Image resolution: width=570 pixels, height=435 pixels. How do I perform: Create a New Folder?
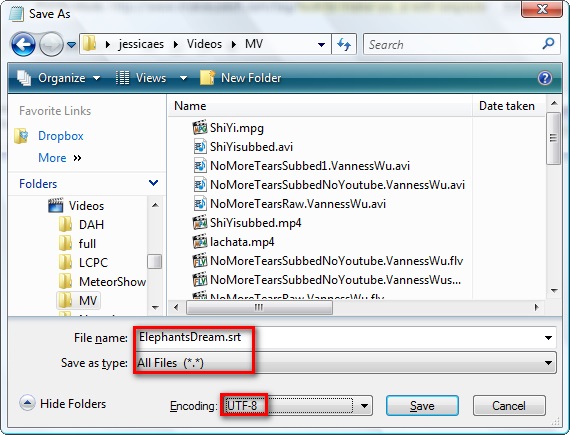pos(241,78)
